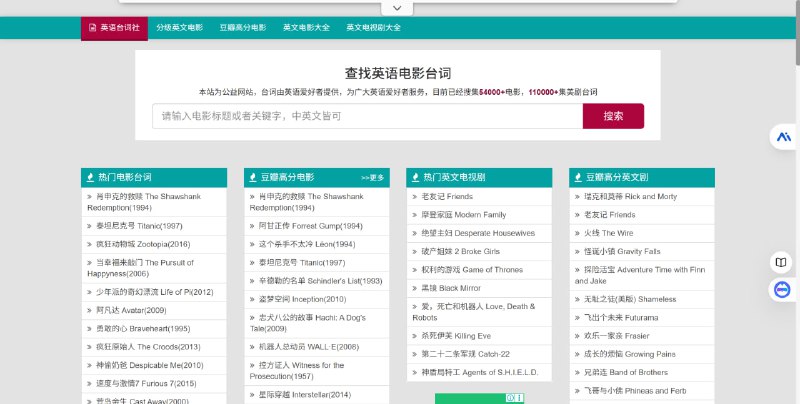This screenshot has width=800, height=404.
Task: Click the blue floating logo icon on right edge
Action: (783, 135)
